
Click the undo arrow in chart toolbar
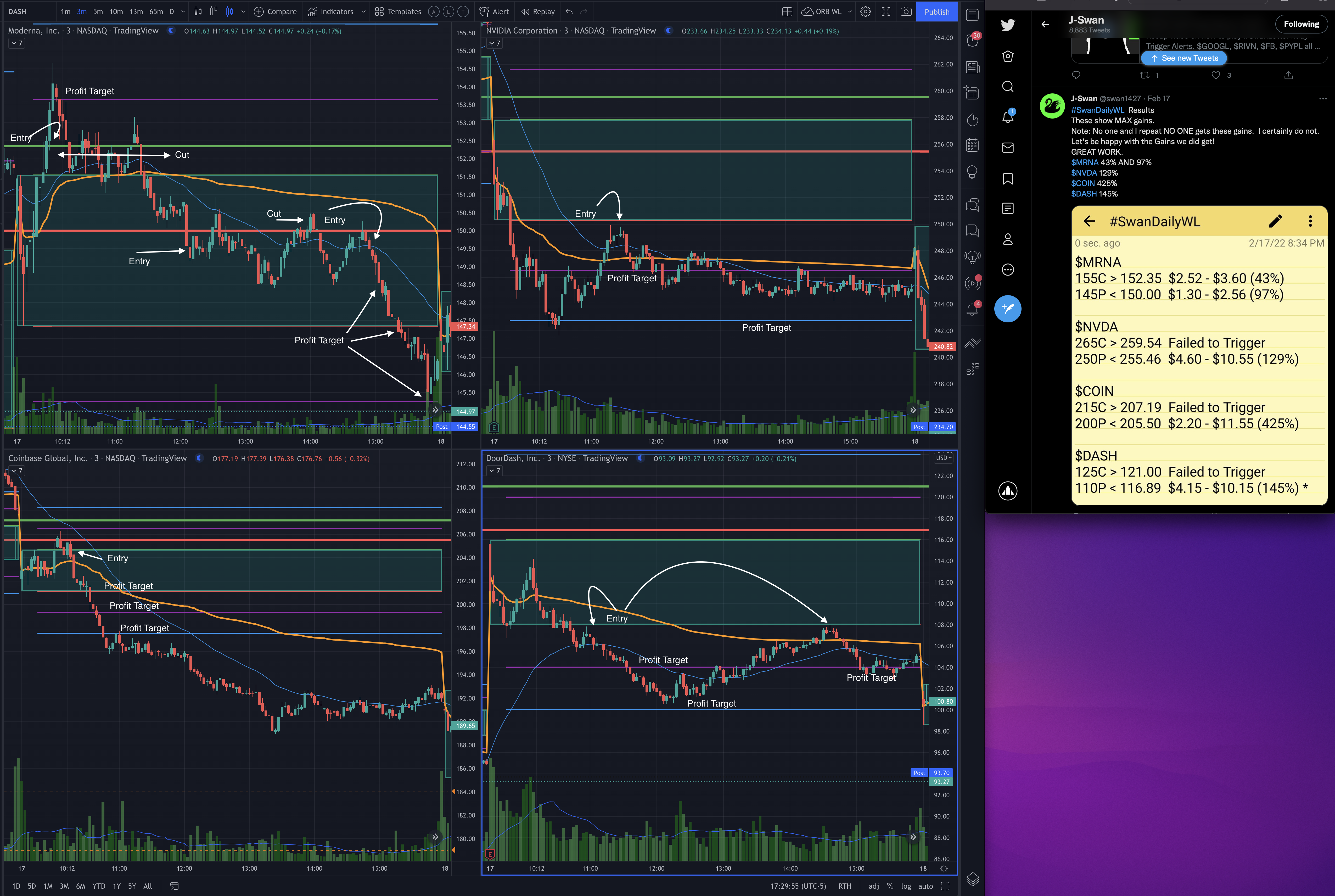pyautogui.click(x=569, y=12)
